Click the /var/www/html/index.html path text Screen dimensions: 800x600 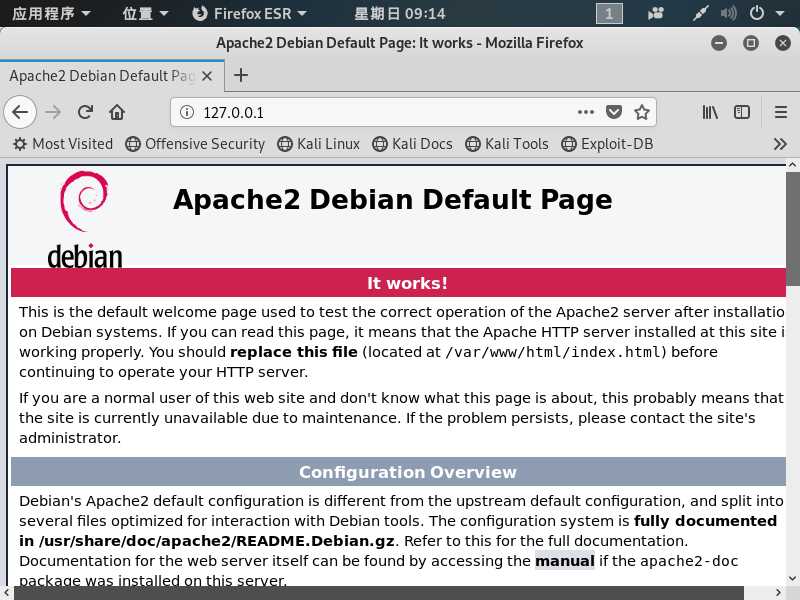553,352
